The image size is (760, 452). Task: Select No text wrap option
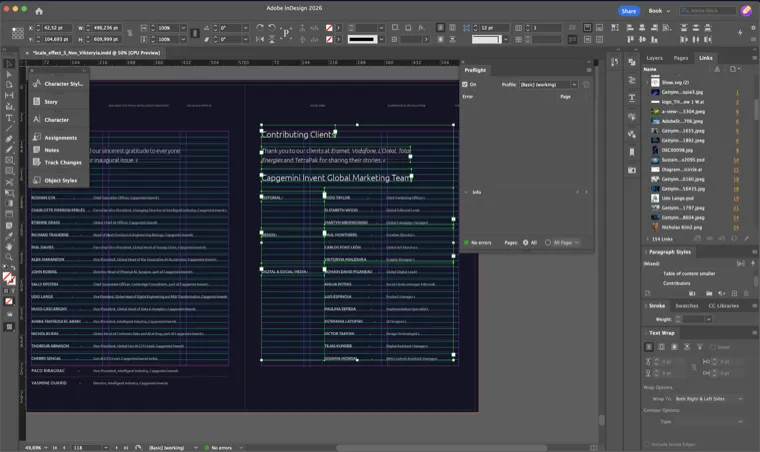pos(649,347)
